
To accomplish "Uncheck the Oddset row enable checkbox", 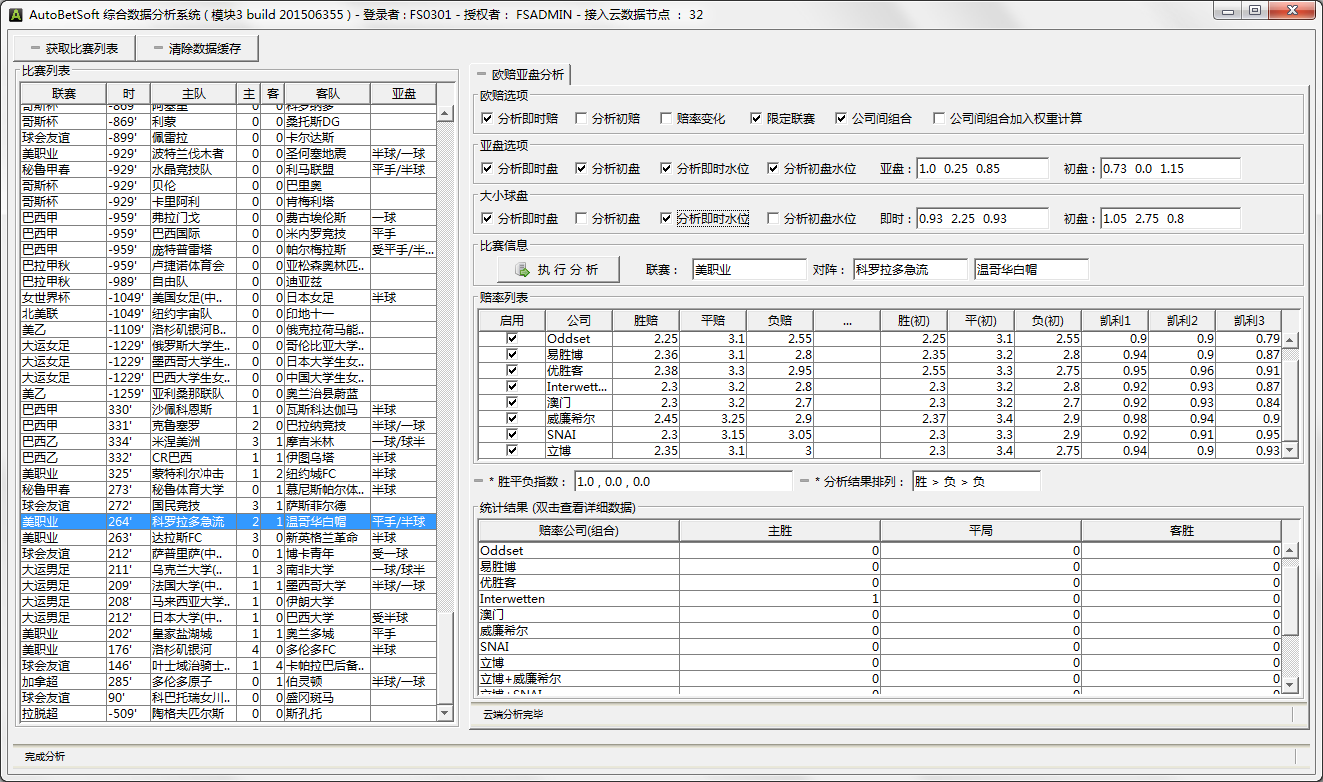I will (x=512, y=339).
